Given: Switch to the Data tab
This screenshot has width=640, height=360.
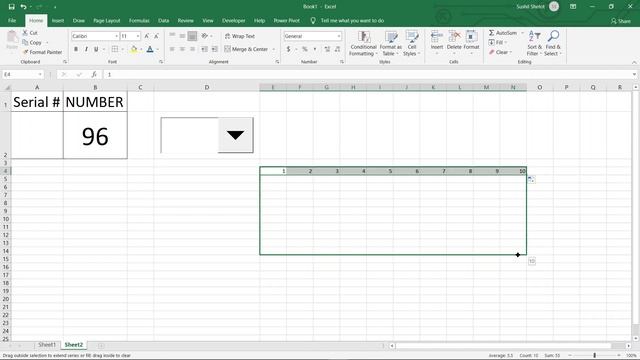Looking at the screenshot, I should [x=163, y=20].
